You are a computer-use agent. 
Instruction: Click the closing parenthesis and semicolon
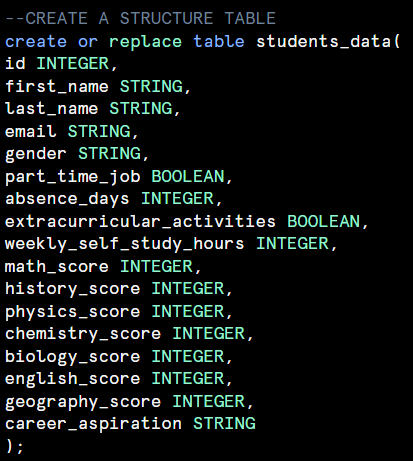tap(15, 447)
